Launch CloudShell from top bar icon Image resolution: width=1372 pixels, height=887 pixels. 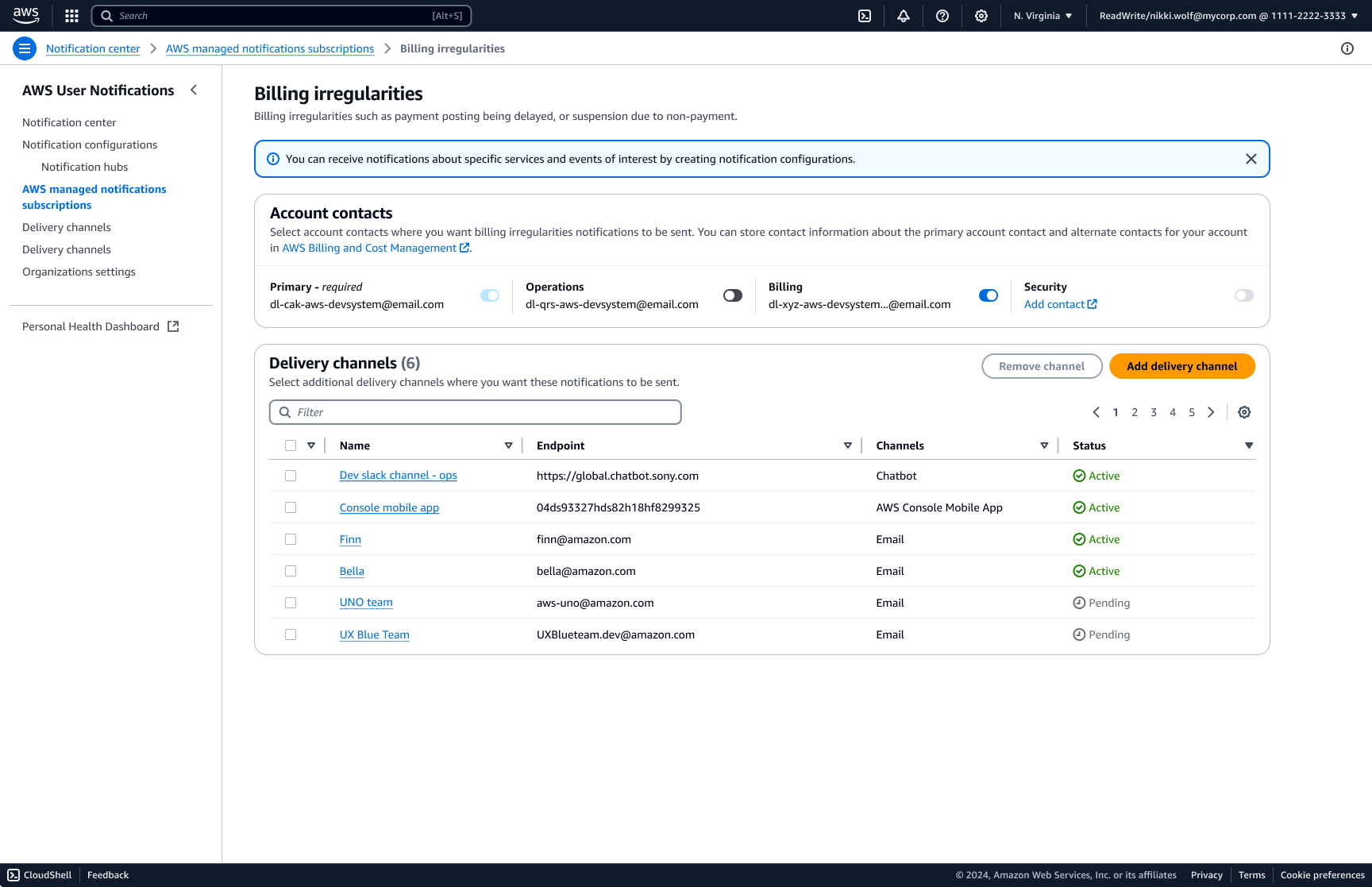click(x=865, y=16)
